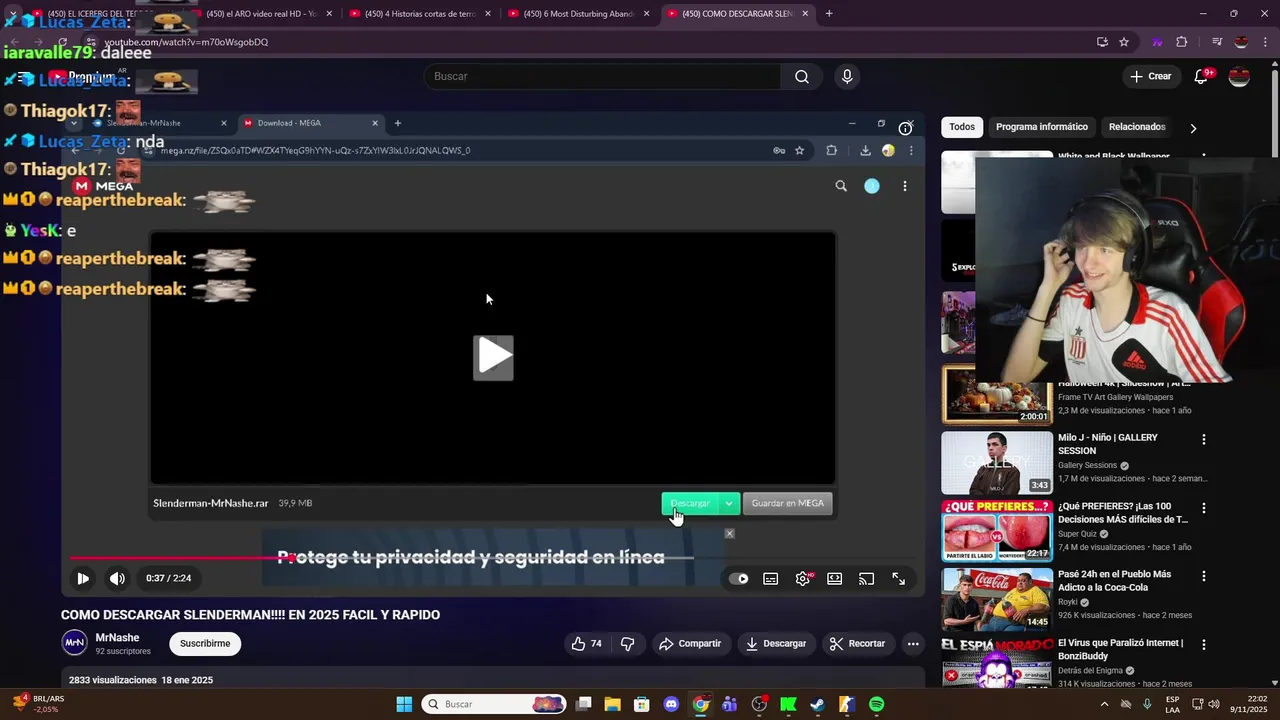Open the media control icon in Chrome toolbar
Screen dimensions: 1280x720
(x=1217, y=42)
